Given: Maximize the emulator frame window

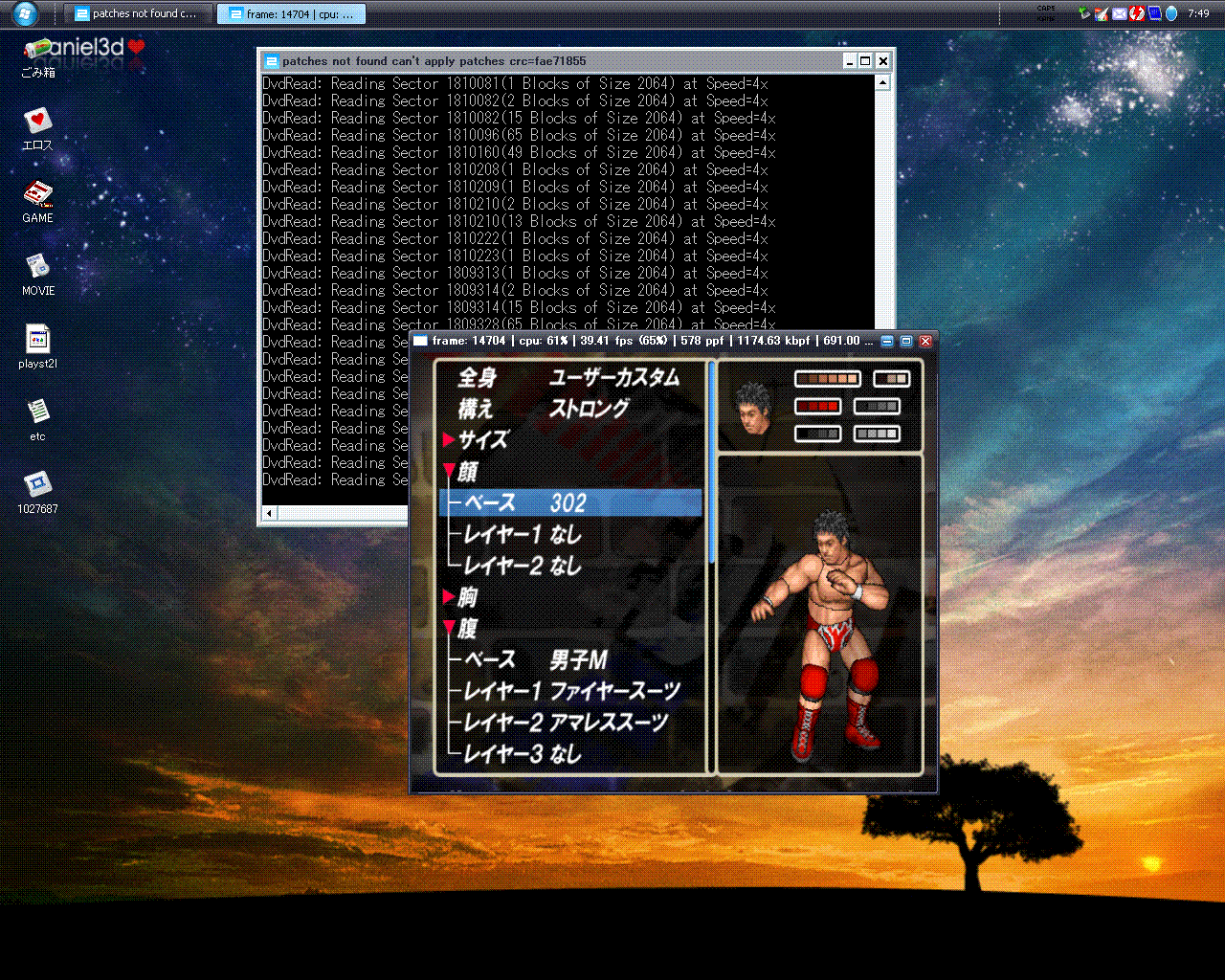Looking at the screenshot, I should (x=906, y=341).
